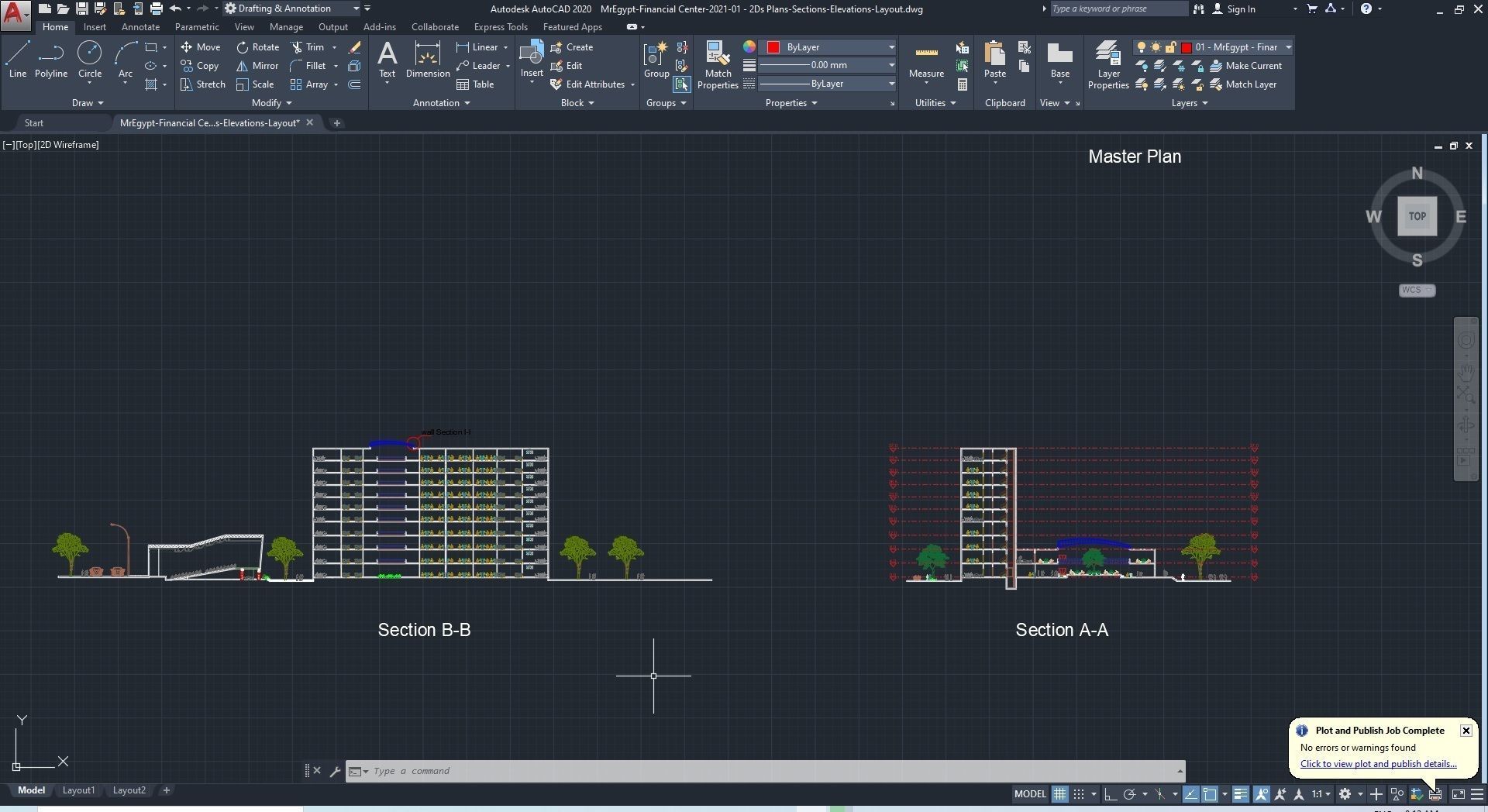Viewport: 1488px width, 812px height.
Task: Select the Line tool
Action: click(x=17, y=60)
